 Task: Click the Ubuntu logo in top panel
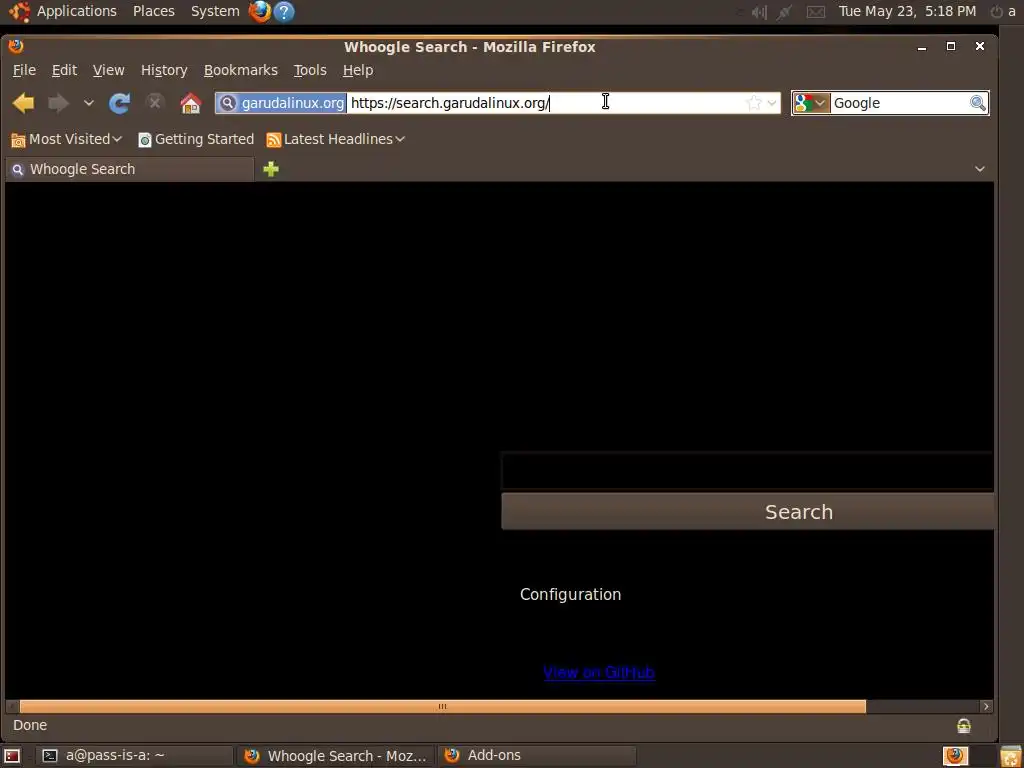pos(20,11)
